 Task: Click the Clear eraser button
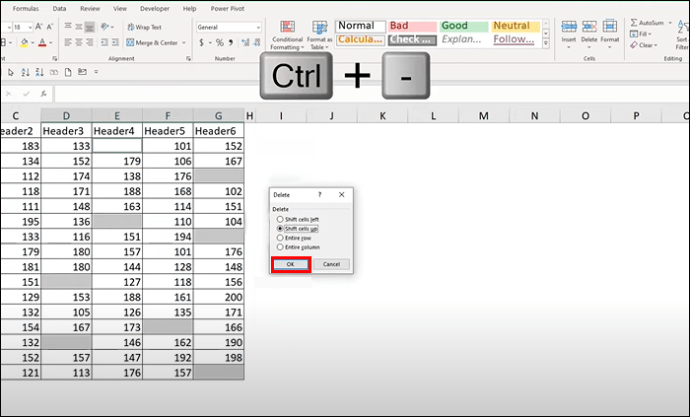point(644,45)
